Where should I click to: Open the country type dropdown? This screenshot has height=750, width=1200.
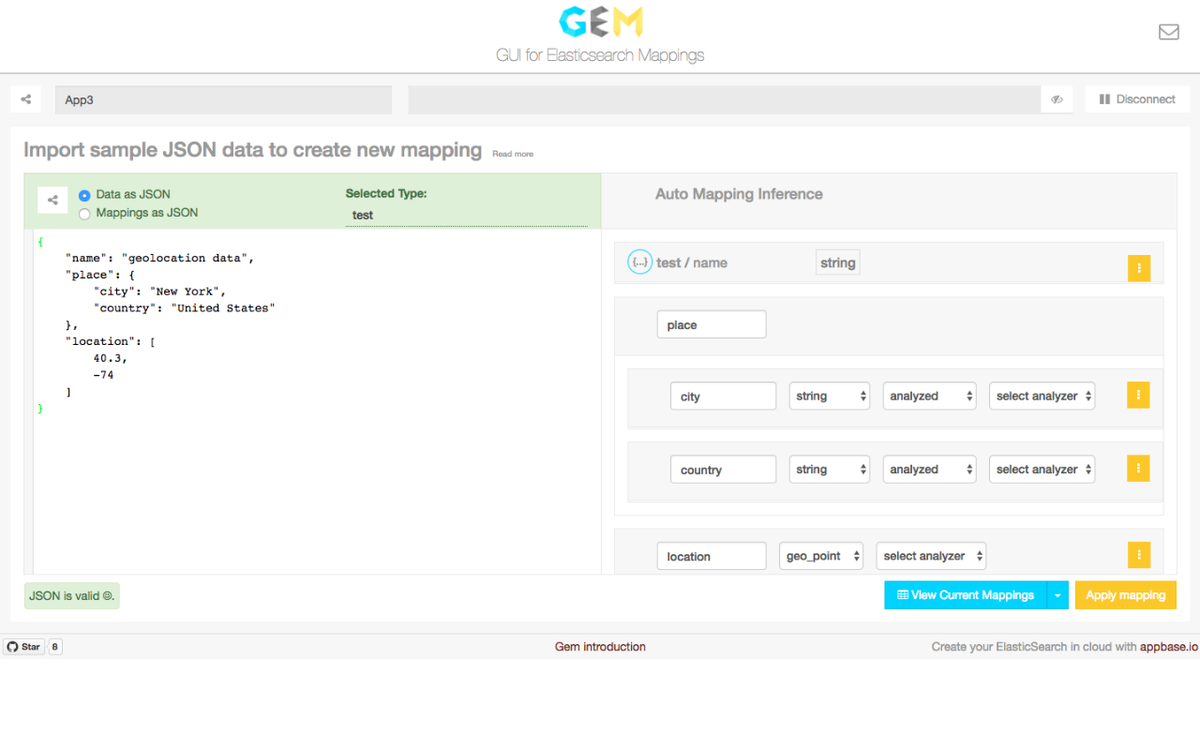830,469
